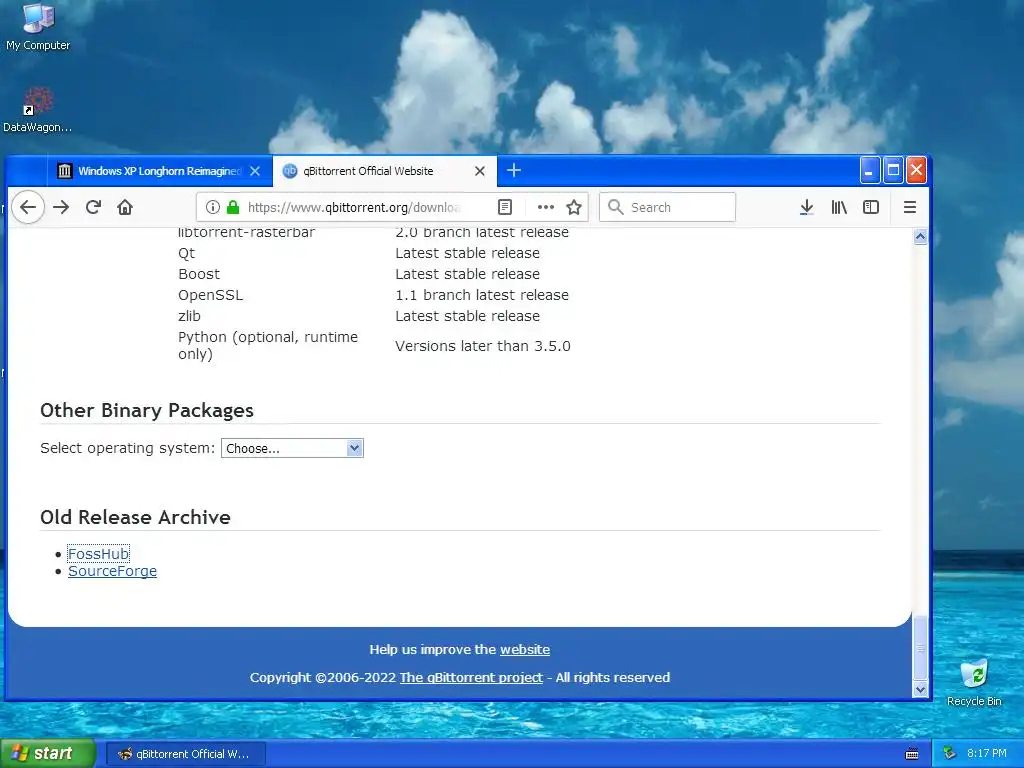Click Versions later than 3.5.0 text
This screenshot has width=1024, height=768.
[x=483, y=346]
